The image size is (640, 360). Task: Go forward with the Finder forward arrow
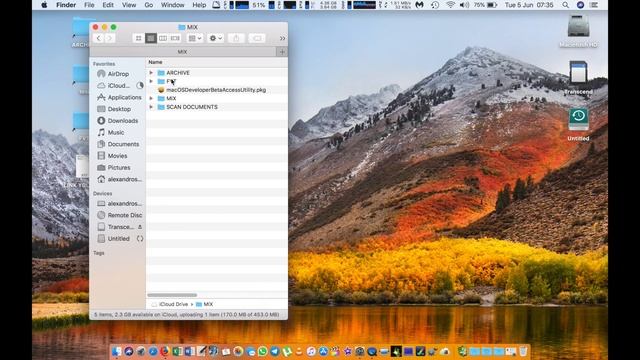click(x=109, y=38)
